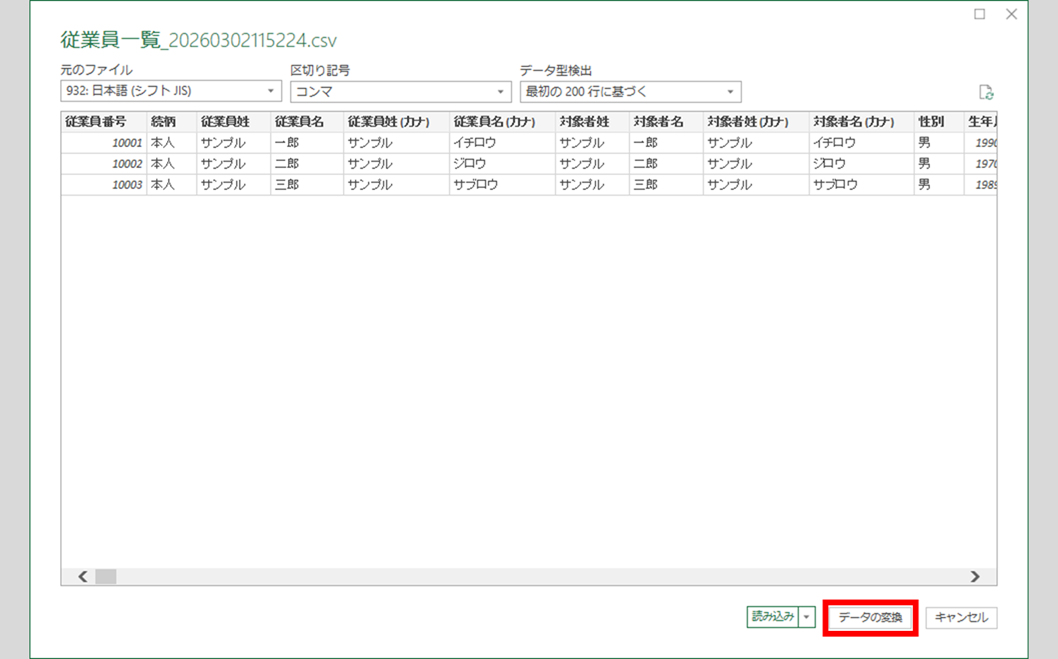Select cell with employee number 10001
Screen dimensions: 1058x659
coord(104,143)
